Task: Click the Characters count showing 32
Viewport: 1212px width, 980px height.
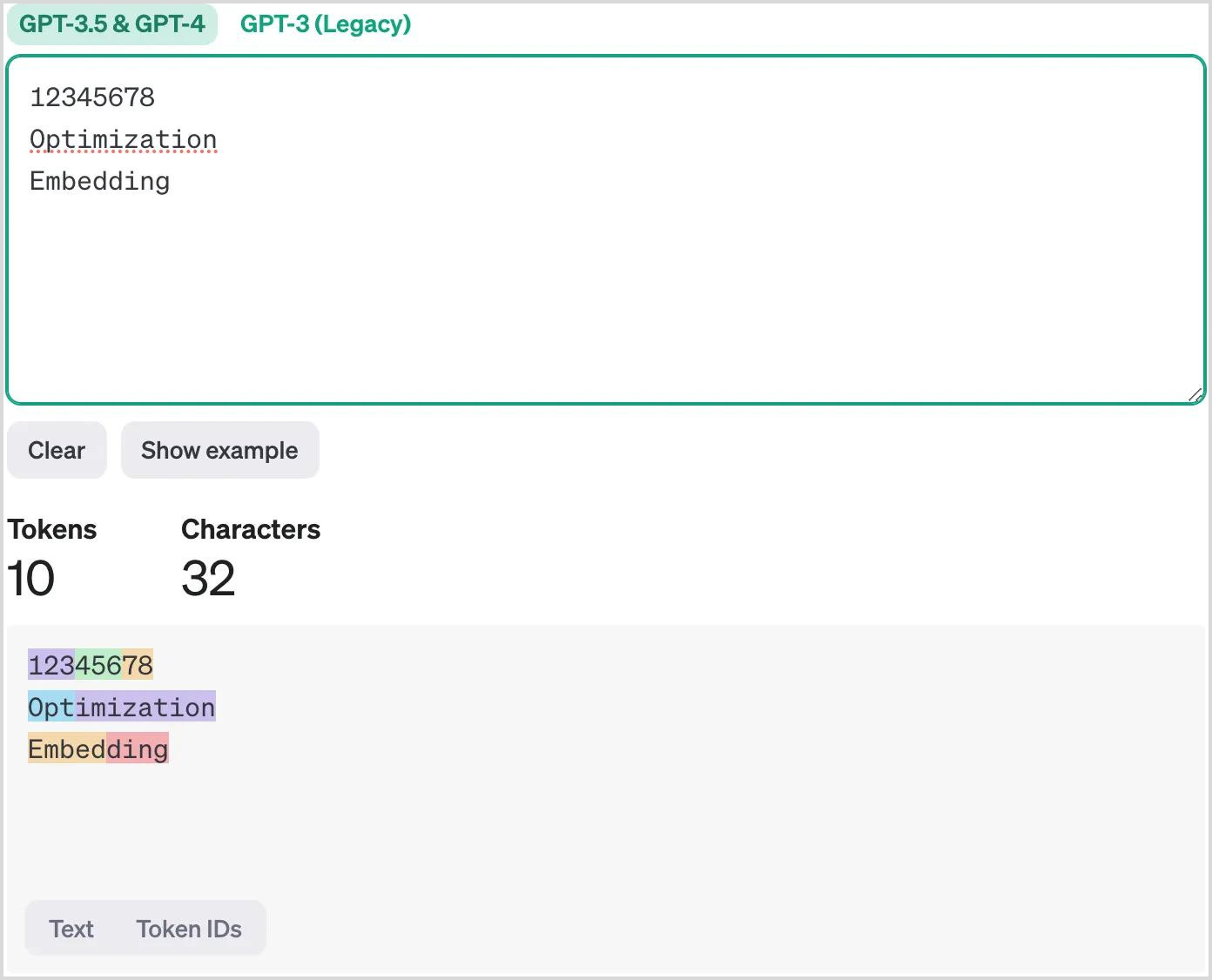Action: click(207, 577)
